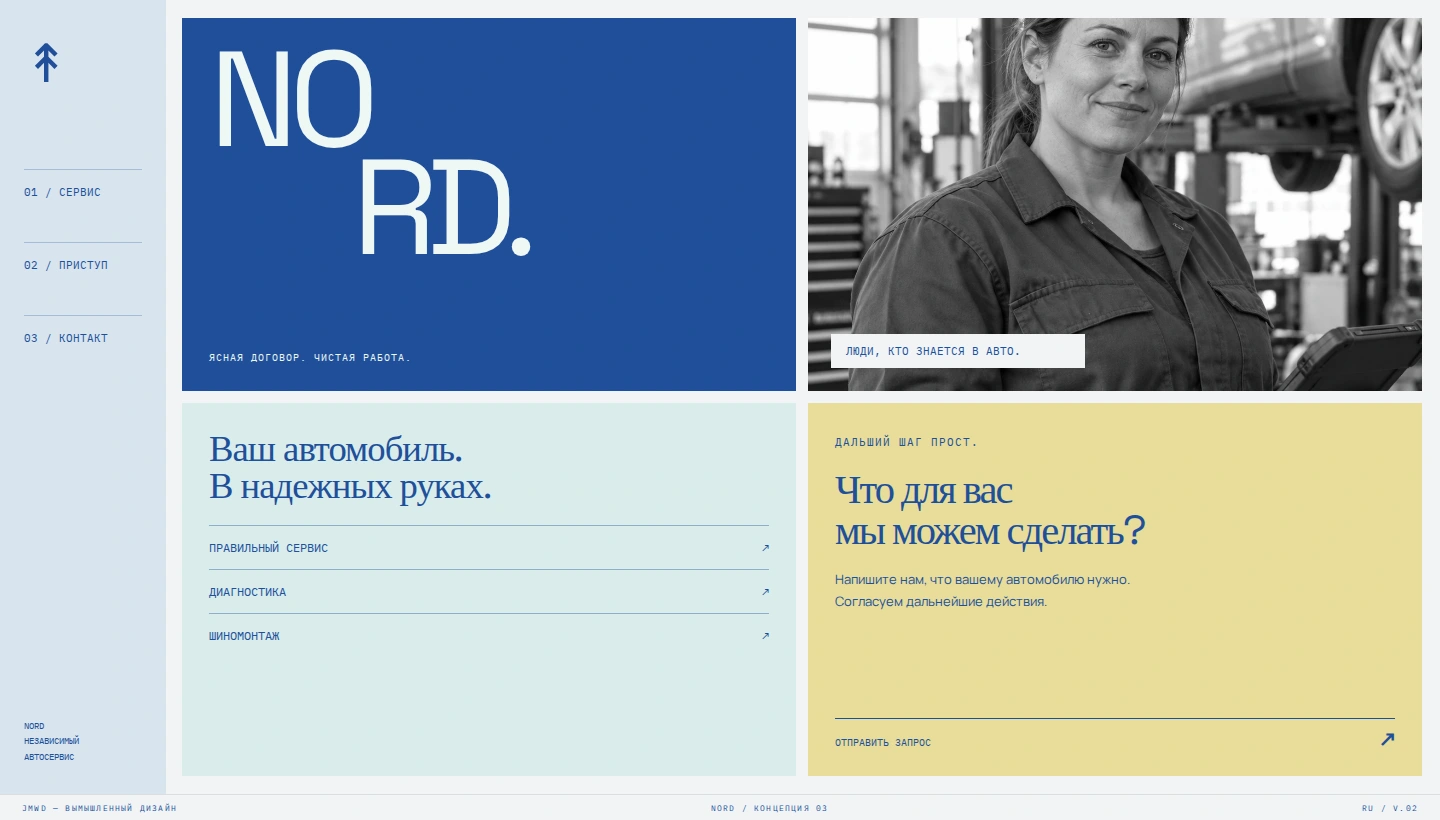Click RU / V.02 in footer
The height and width of the screenshot is (820, 1440).
click(1390, 808)
